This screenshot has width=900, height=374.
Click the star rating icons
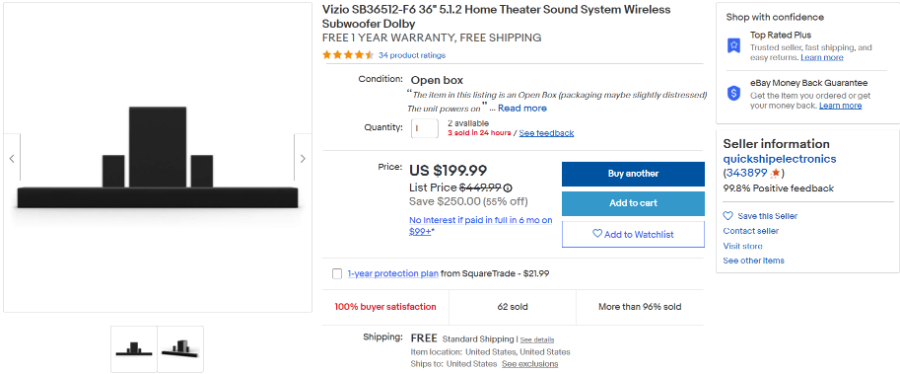tap(348, 55)
